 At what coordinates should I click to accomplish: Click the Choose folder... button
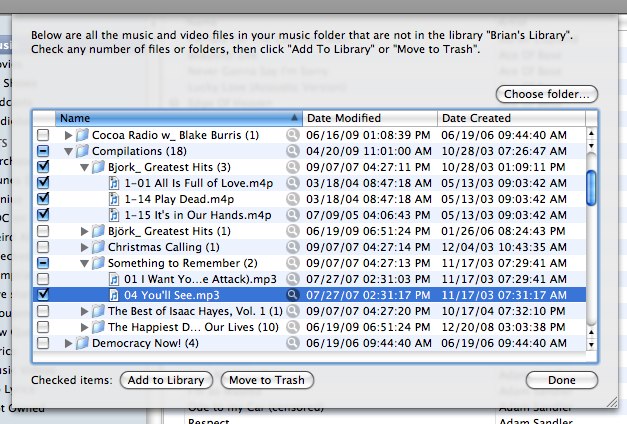[x=550, y=94]
